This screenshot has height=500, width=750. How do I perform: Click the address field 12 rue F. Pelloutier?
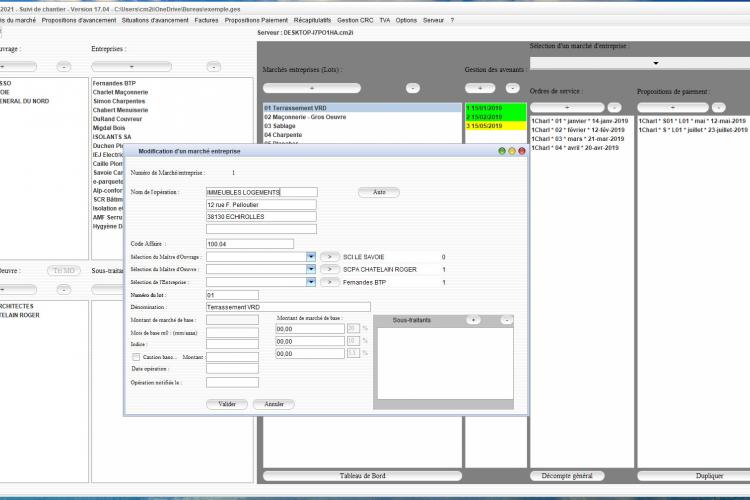point(261,205)
